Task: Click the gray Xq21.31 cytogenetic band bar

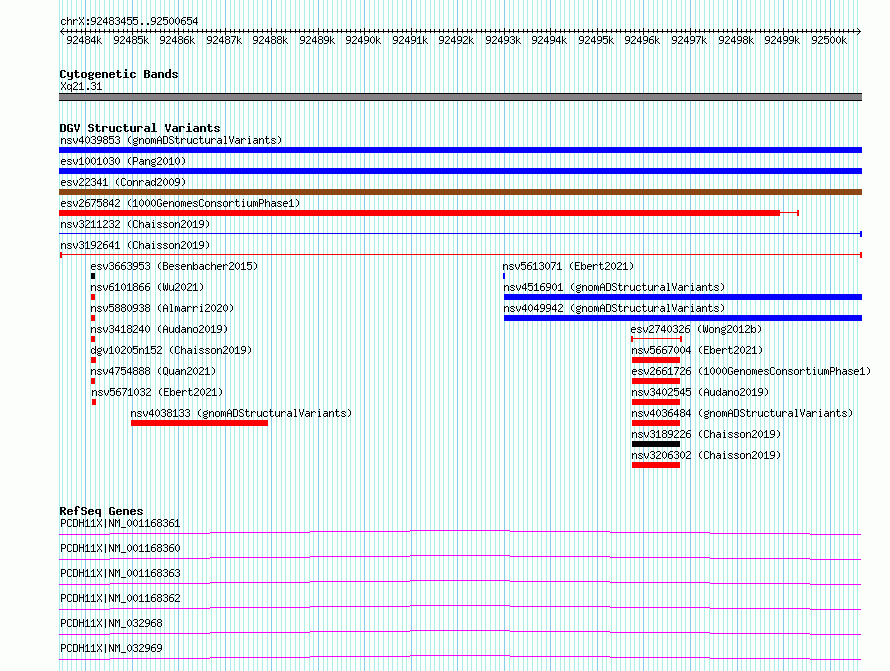Action: tap(460, 98)
